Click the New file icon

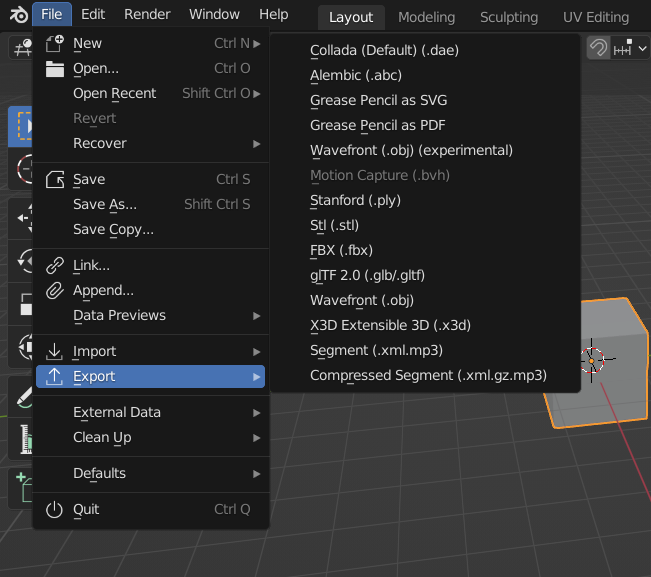pos(54,44)
